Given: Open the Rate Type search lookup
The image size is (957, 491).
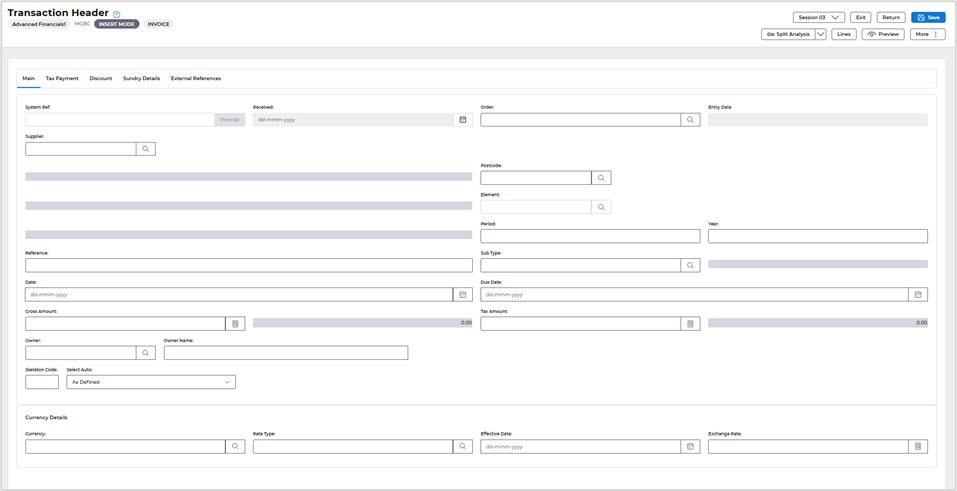Looking at the screenshot, I should (x=463, y=447).
